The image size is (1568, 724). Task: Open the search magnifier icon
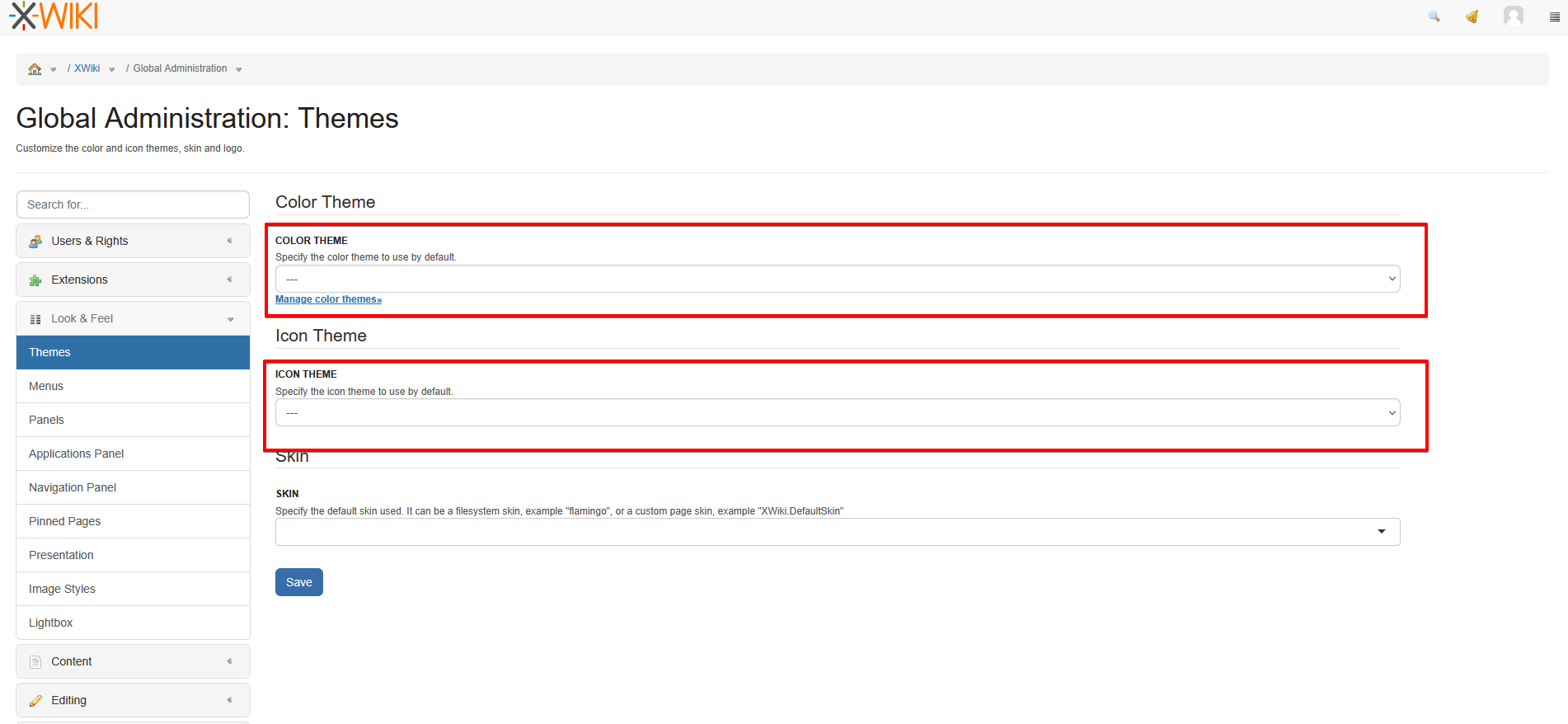pyautogui.click(x=1434, y=16)
